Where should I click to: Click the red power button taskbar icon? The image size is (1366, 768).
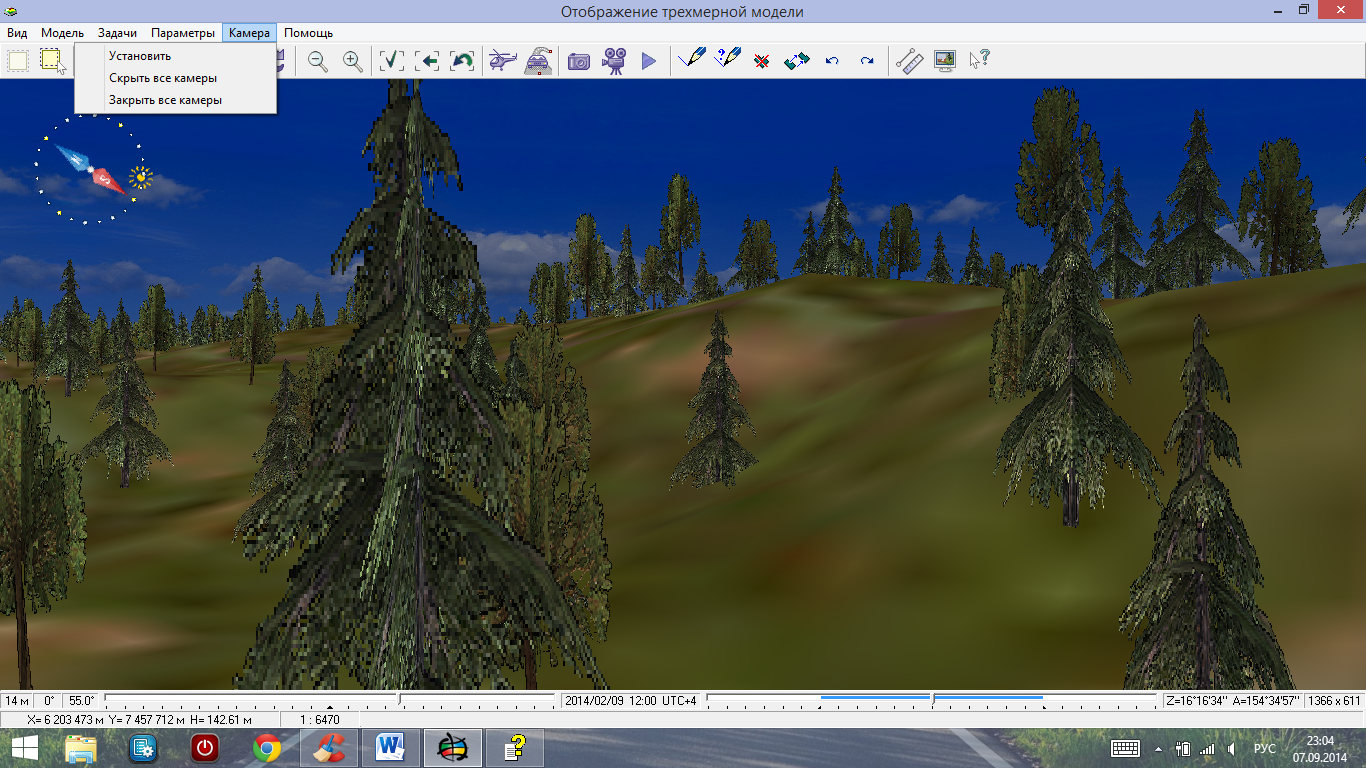pos(206,748)
